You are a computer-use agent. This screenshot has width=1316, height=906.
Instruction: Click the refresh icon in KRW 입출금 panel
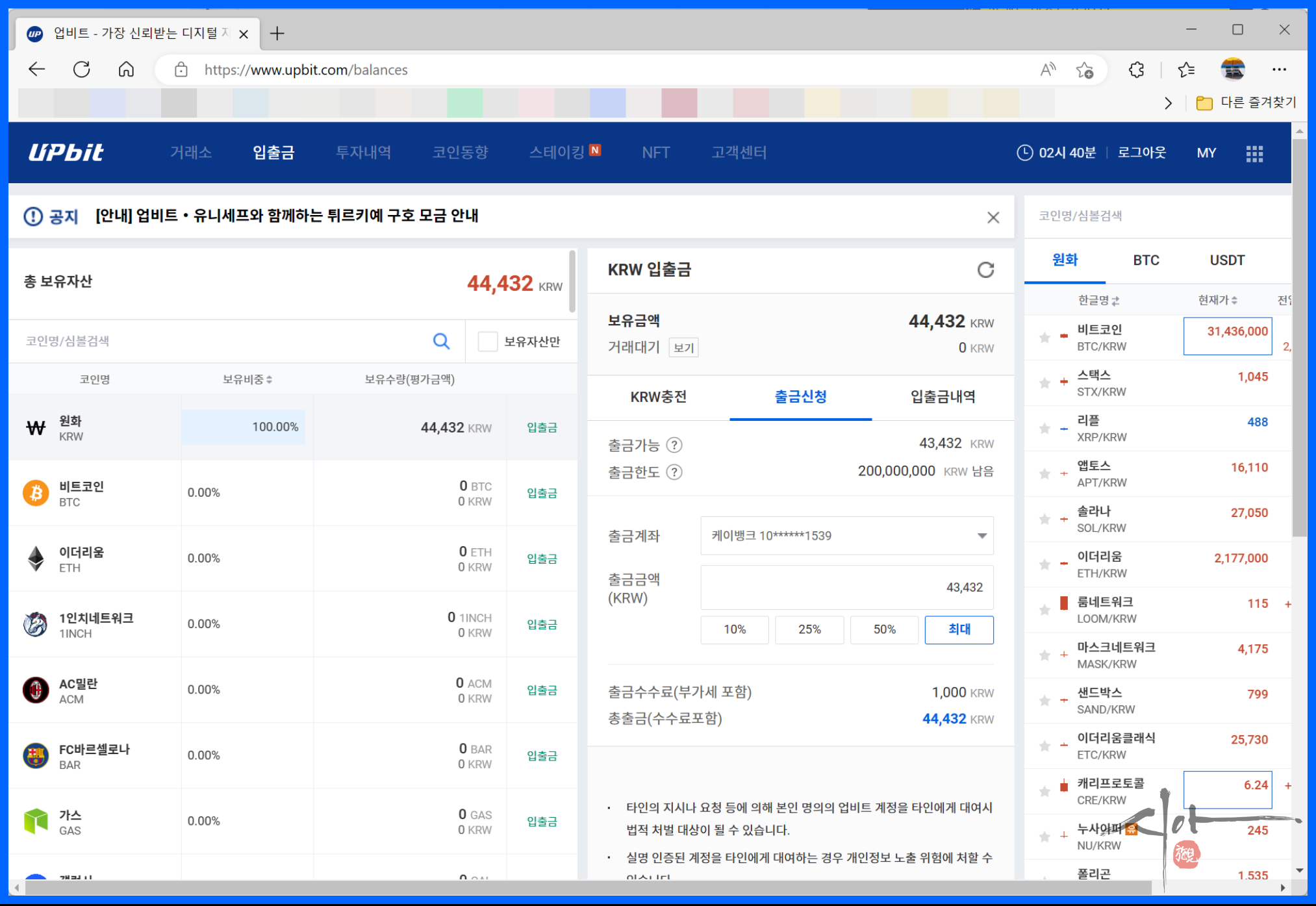pyautogui.click(x=985, y=270)
